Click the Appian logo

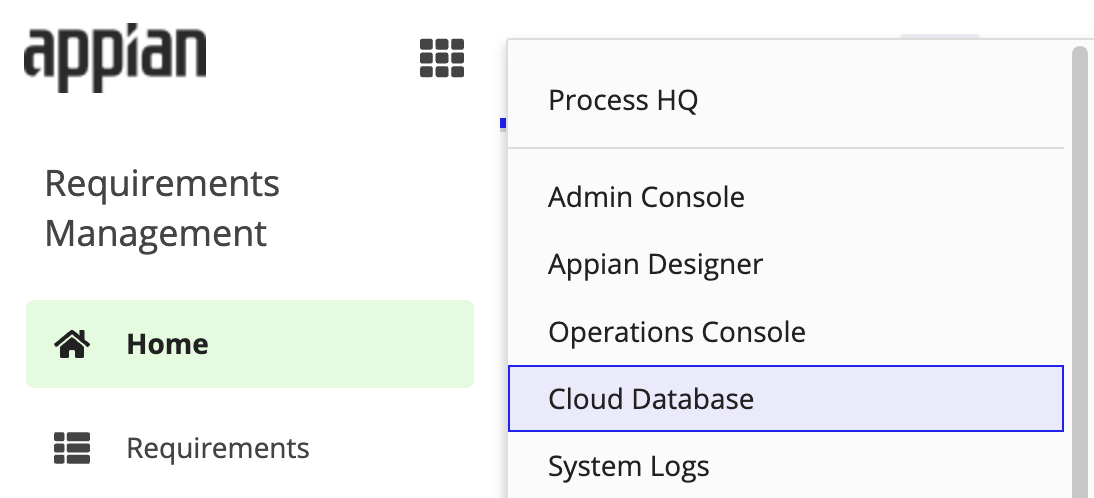click(x=115, y=58)
